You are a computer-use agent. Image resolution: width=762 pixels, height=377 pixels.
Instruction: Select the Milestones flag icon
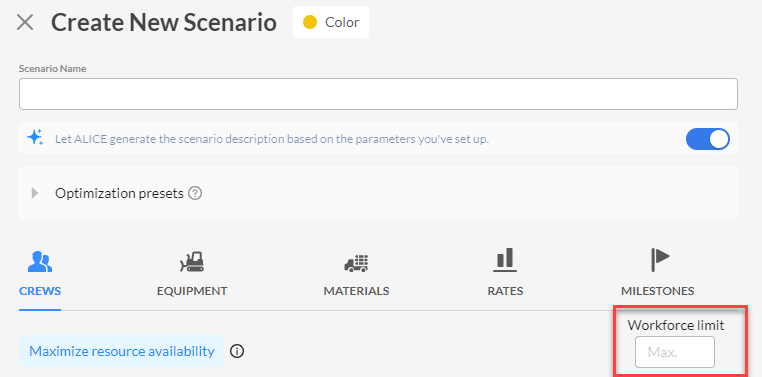(659, 260)
